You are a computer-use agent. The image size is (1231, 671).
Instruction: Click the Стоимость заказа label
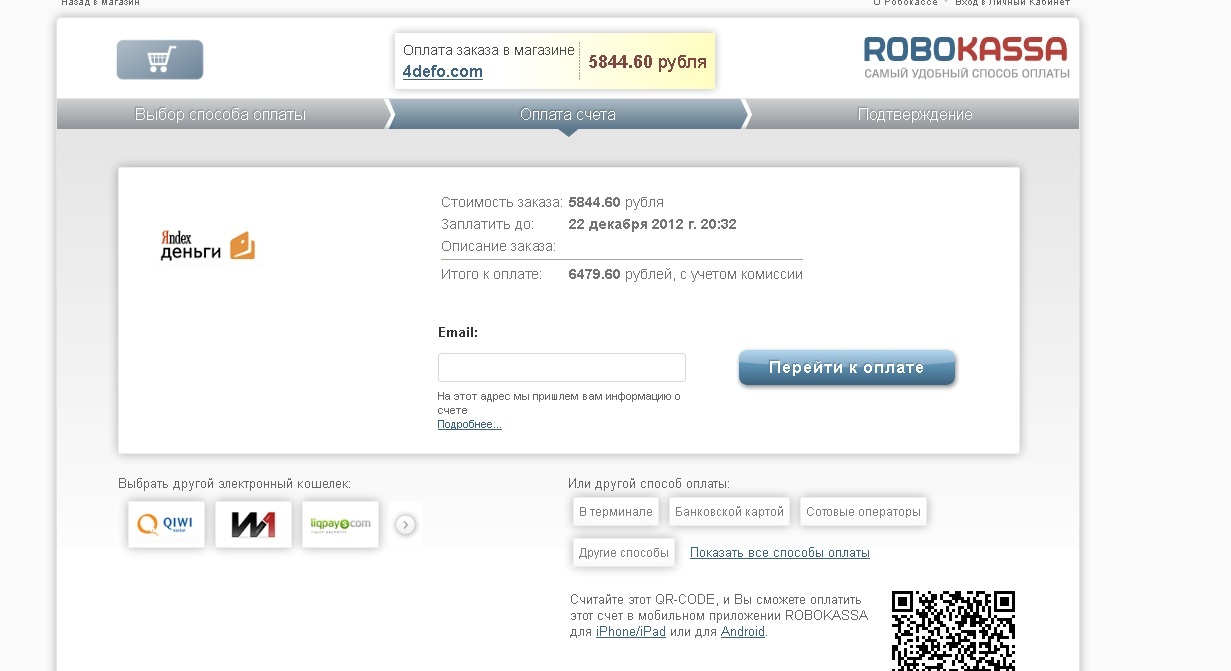click(502, 202)
